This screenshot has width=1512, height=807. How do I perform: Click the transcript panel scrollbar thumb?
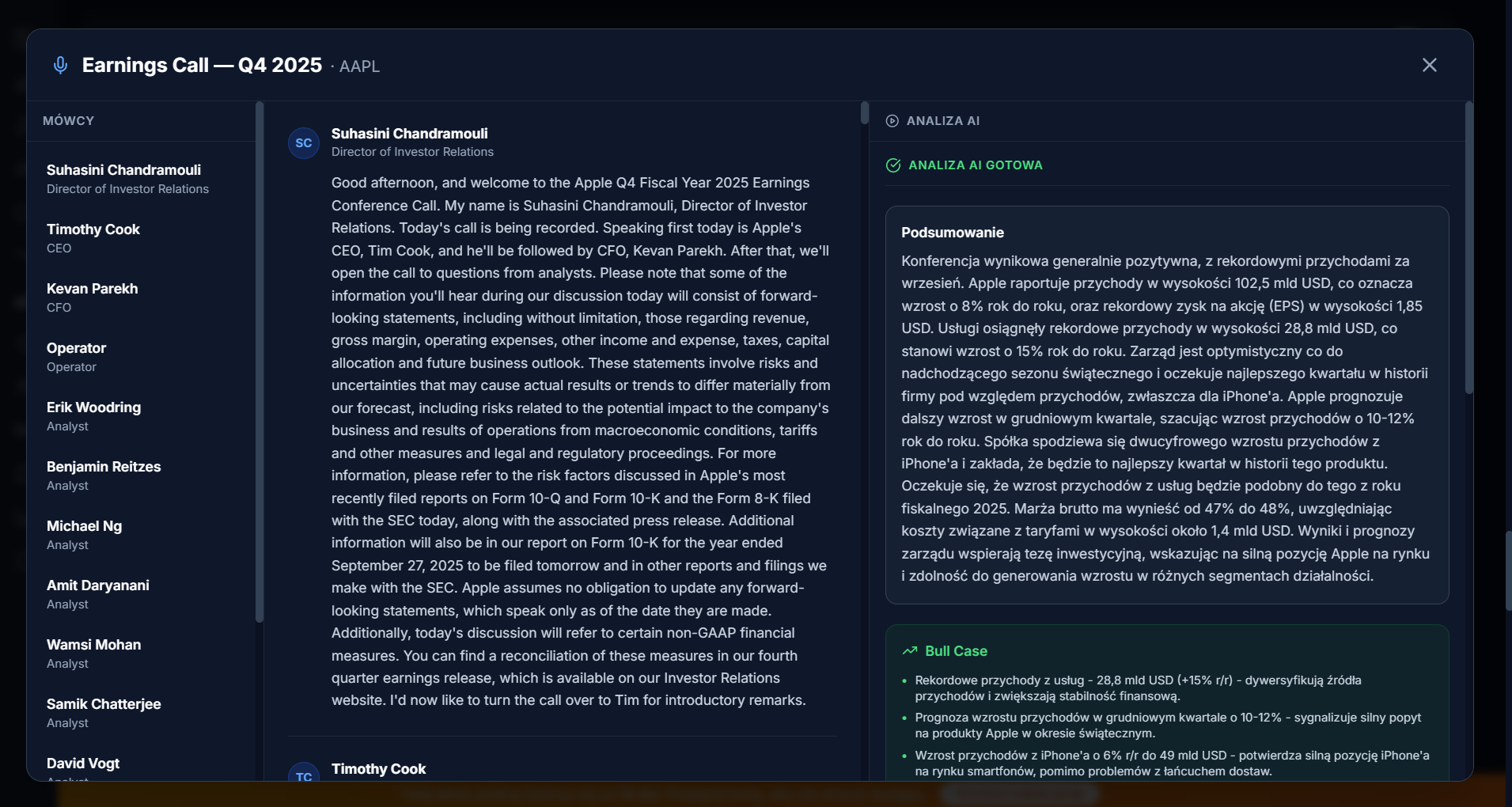(865, 113)
